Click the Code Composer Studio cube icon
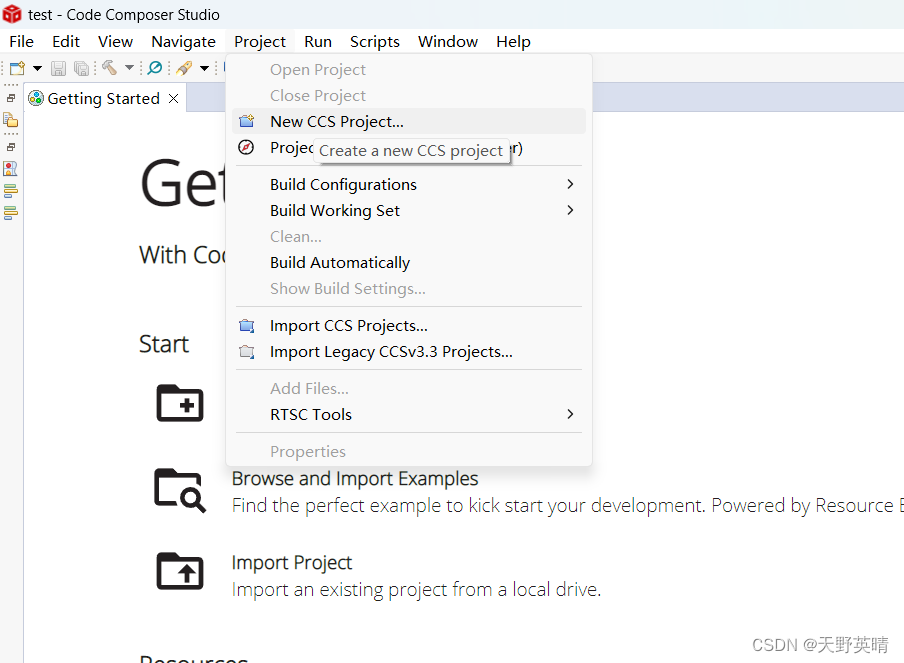Viewport: 904px width, 663px height. pyautogui.click(x=12, y=14)
